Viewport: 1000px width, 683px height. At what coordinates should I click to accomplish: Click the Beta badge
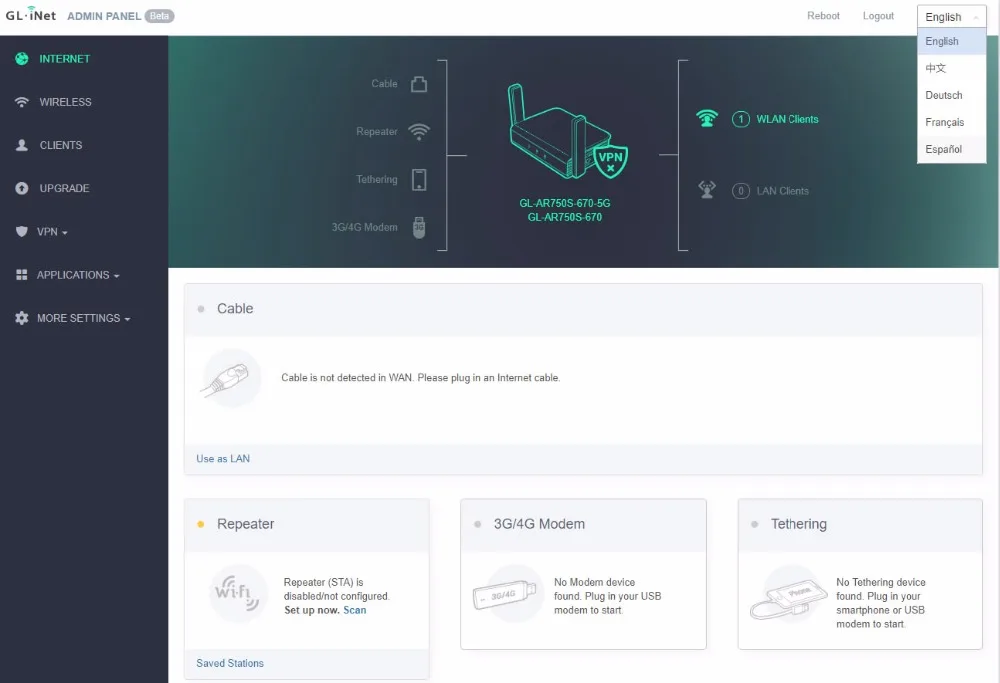tap(159, 16)
